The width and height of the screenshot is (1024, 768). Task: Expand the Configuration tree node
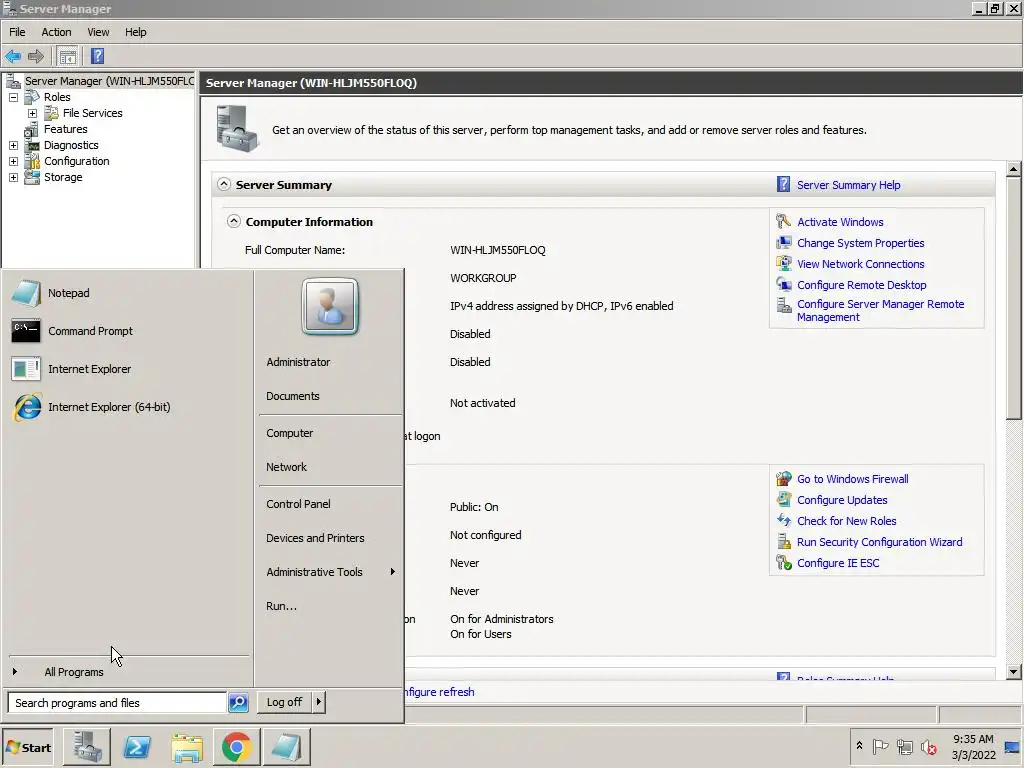coord(13,161)
